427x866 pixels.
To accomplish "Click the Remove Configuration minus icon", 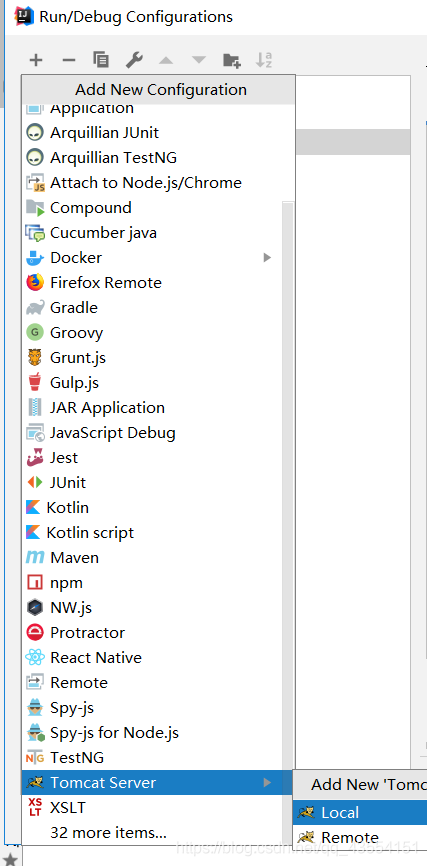I will [68, 60].
